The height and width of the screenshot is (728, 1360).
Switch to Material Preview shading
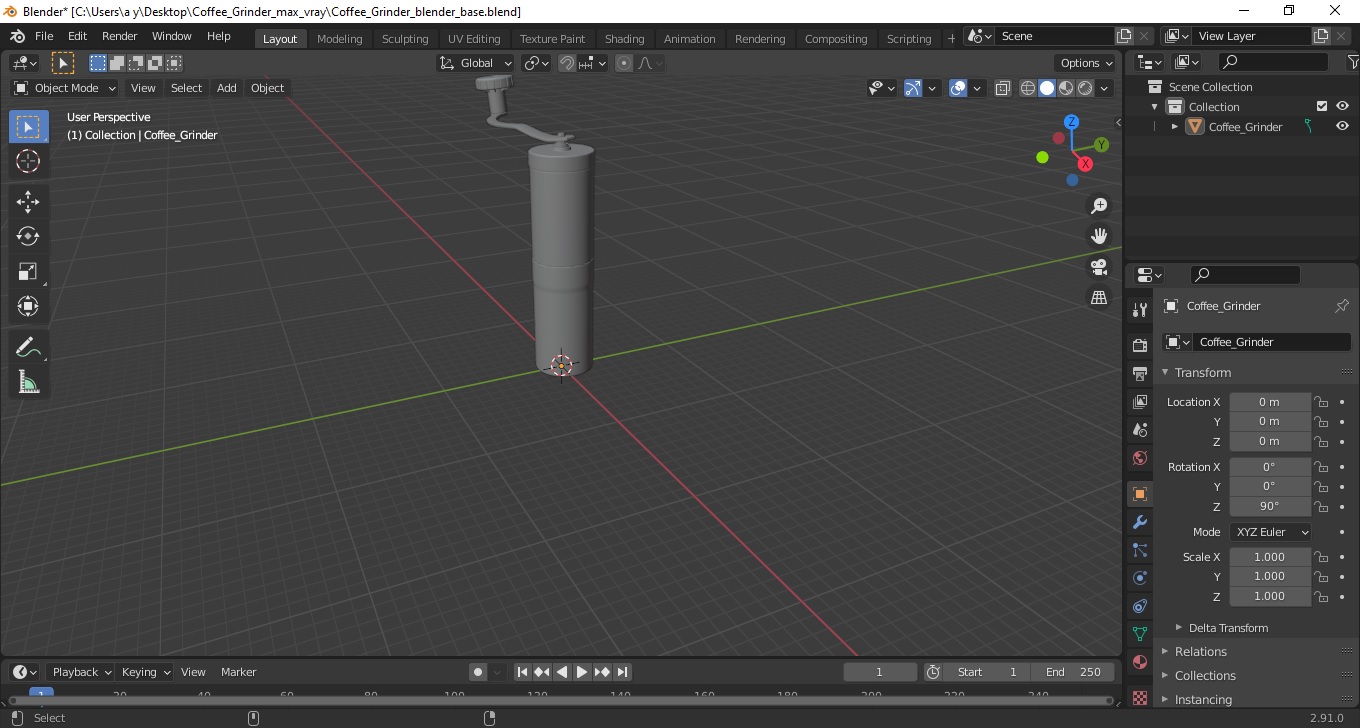click(x=1066, y=88)
